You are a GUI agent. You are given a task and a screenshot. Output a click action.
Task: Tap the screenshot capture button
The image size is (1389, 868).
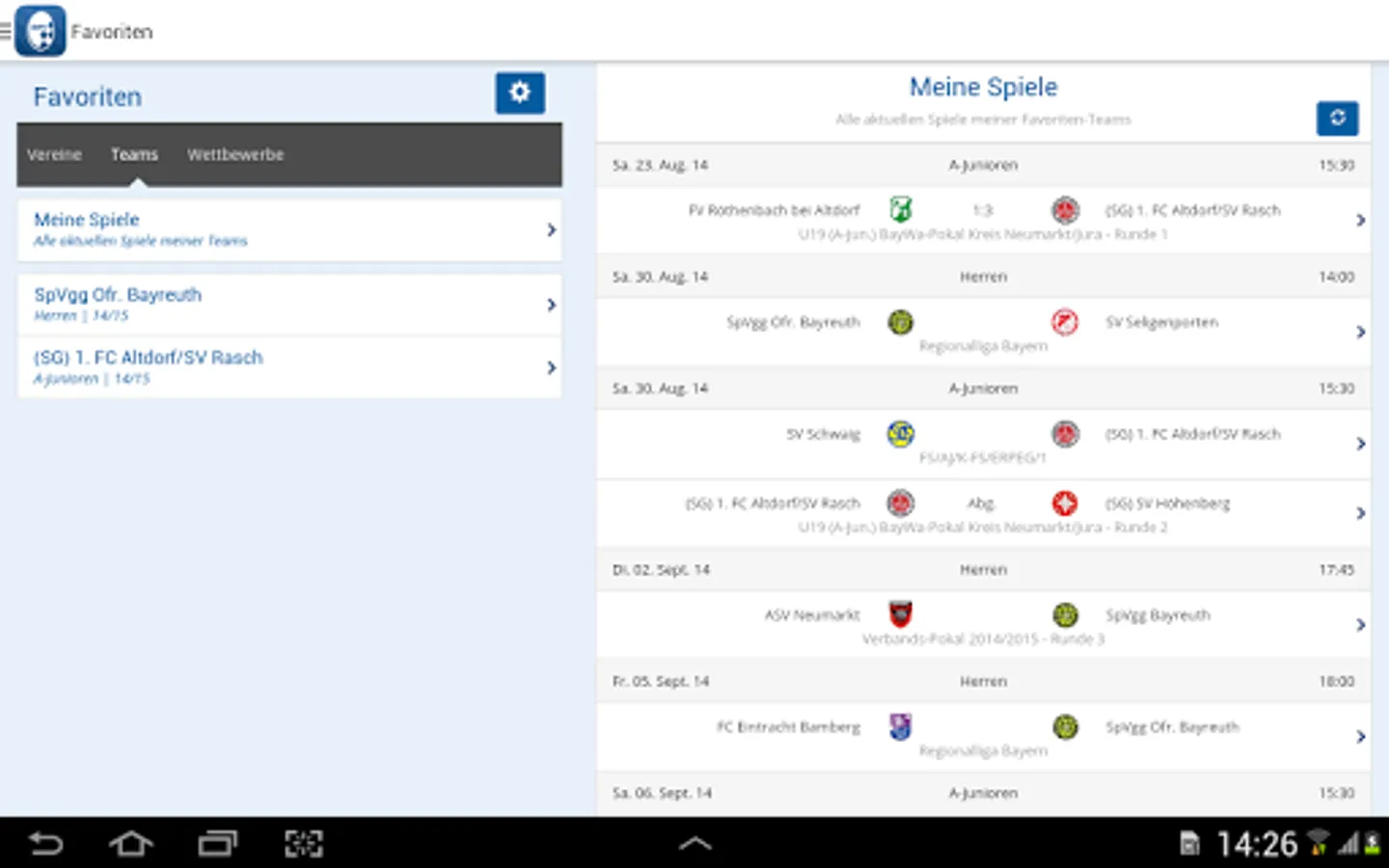click(x=304, y=845)
